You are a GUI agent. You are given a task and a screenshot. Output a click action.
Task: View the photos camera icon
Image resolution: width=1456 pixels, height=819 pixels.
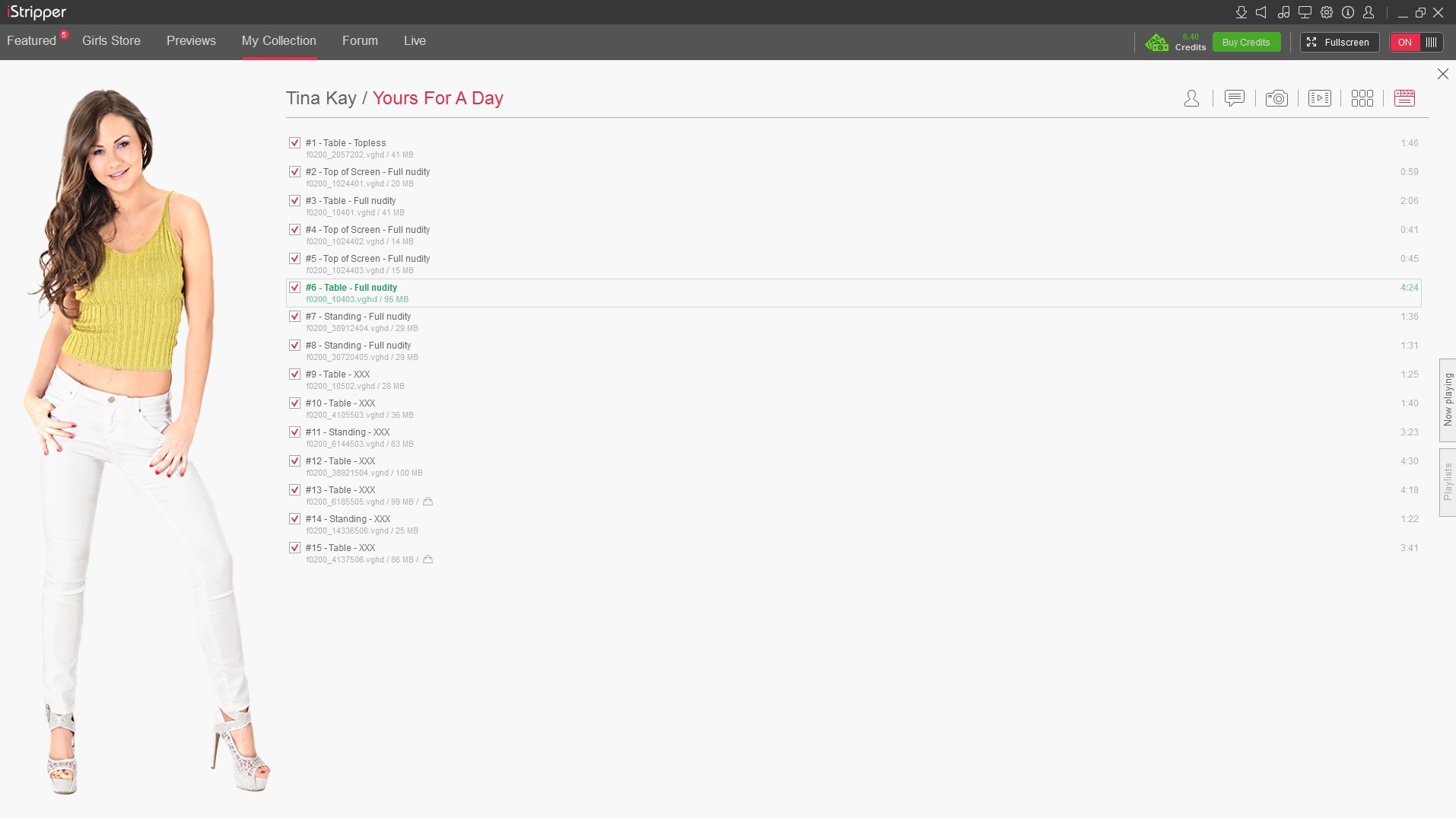click(1276, 98)
